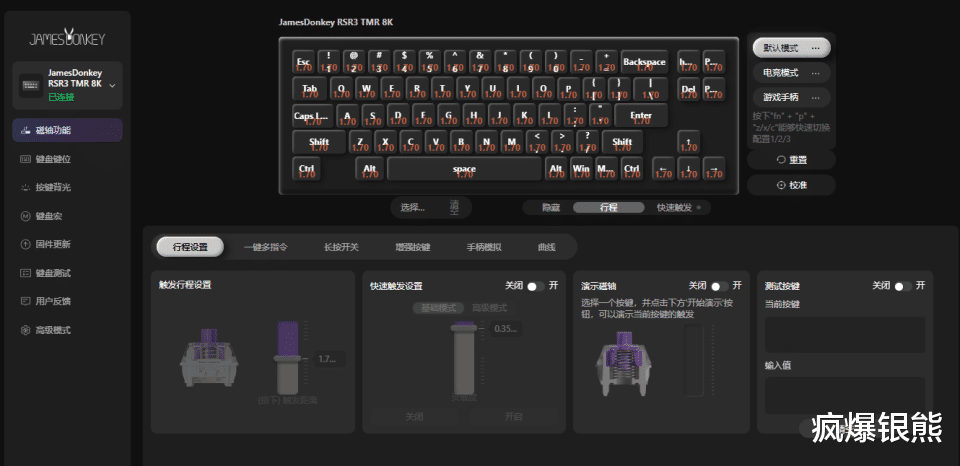The width and height of the screenshot is (960, 466).
Task: Click the 输入值 input box
Action: tap(845, 396)
